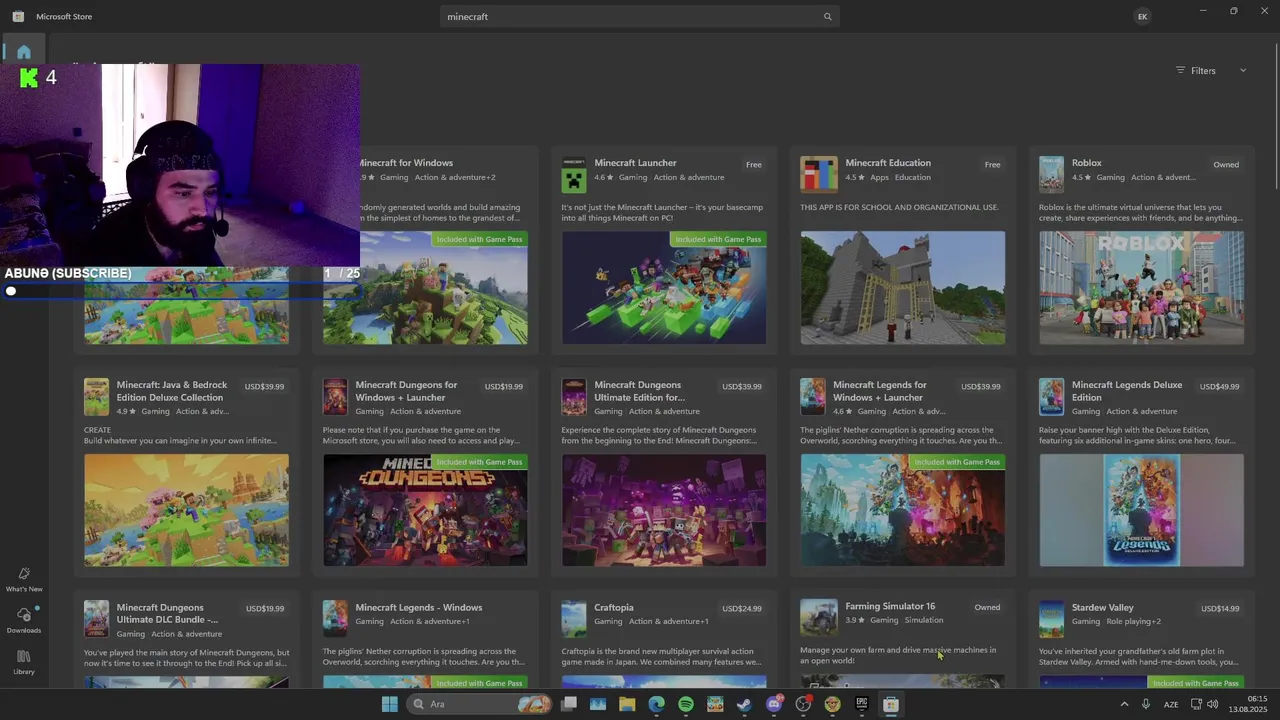Click the Stardew Valley app icon
Screen dimensions: 1280x720
pos(1051,619)
